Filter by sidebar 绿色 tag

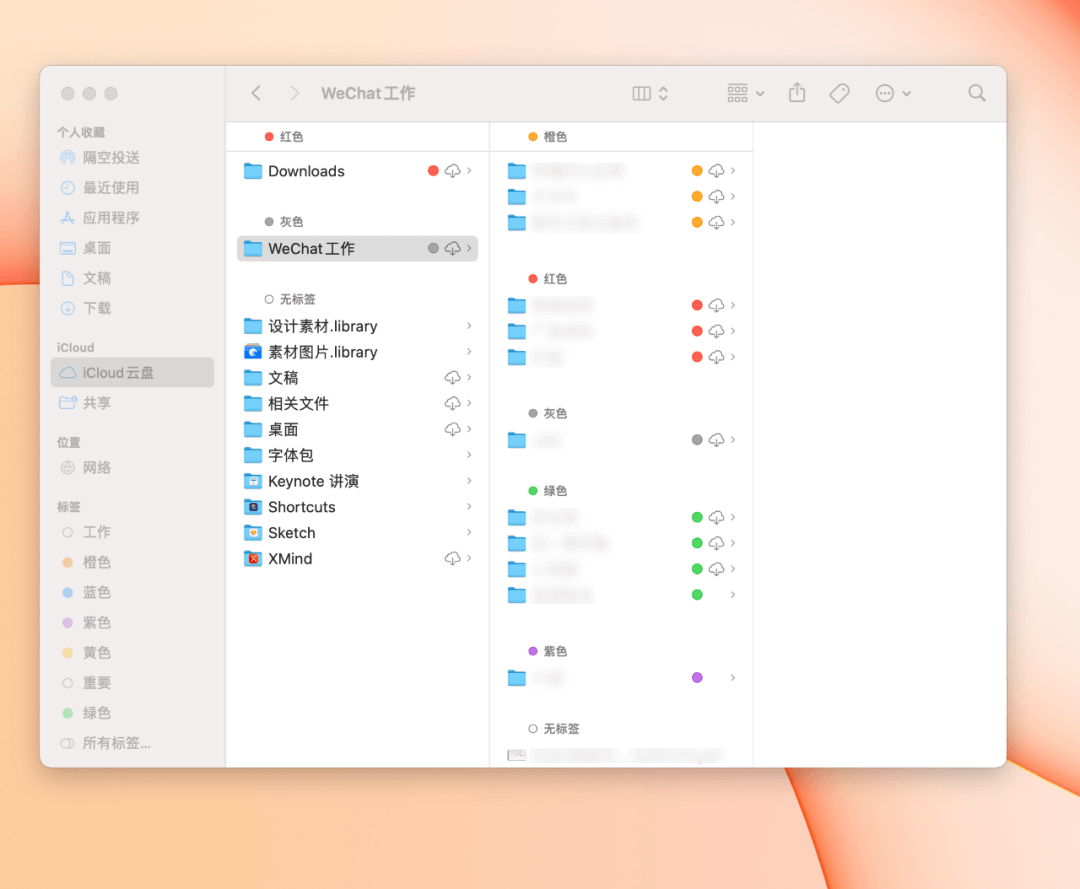[x=132, y=713]
